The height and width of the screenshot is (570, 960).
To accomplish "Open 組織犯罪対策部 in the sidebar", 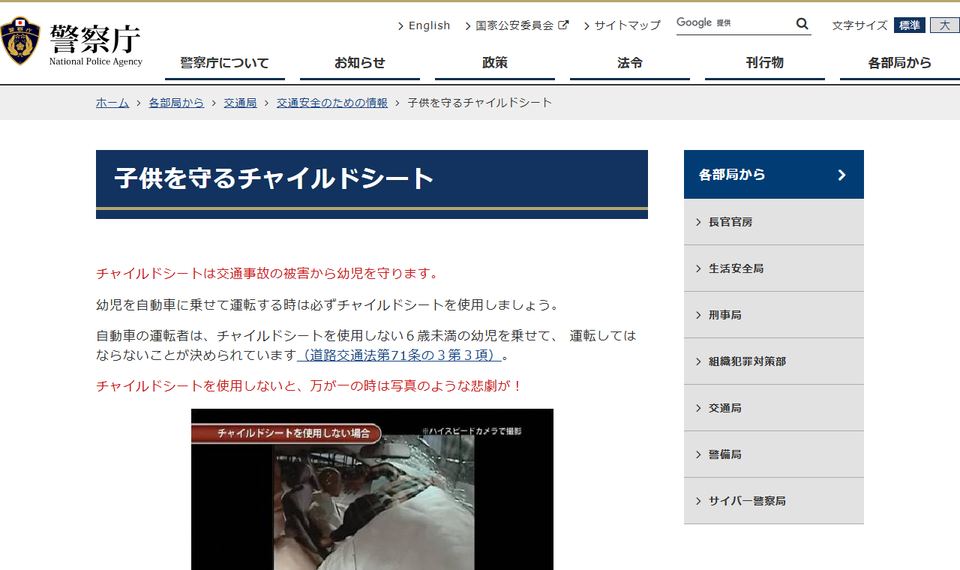I will coord(773,362).
